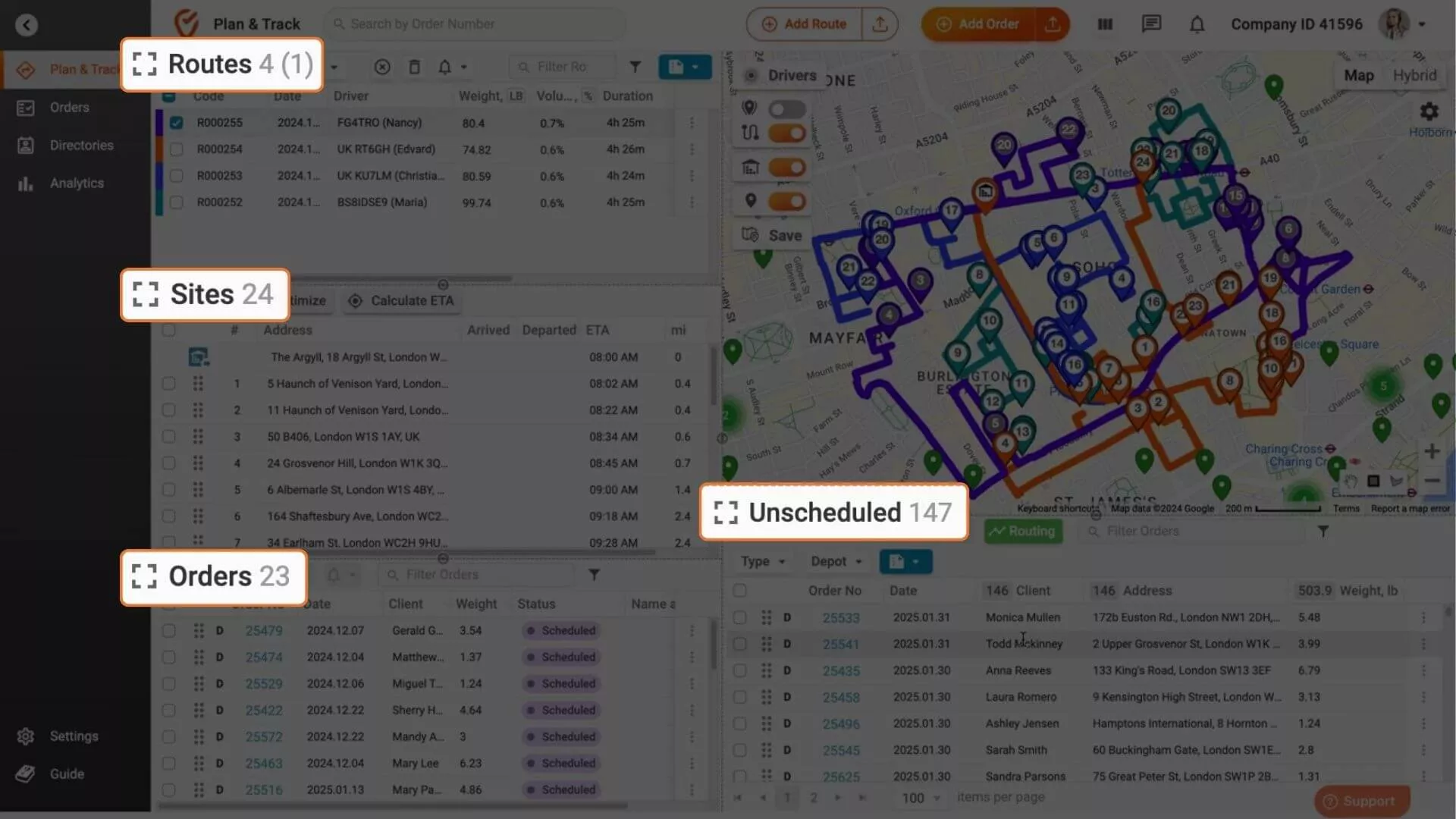Open the 100 items per page dropdown
Screen dimensions: 1456x819
point(920,798)
